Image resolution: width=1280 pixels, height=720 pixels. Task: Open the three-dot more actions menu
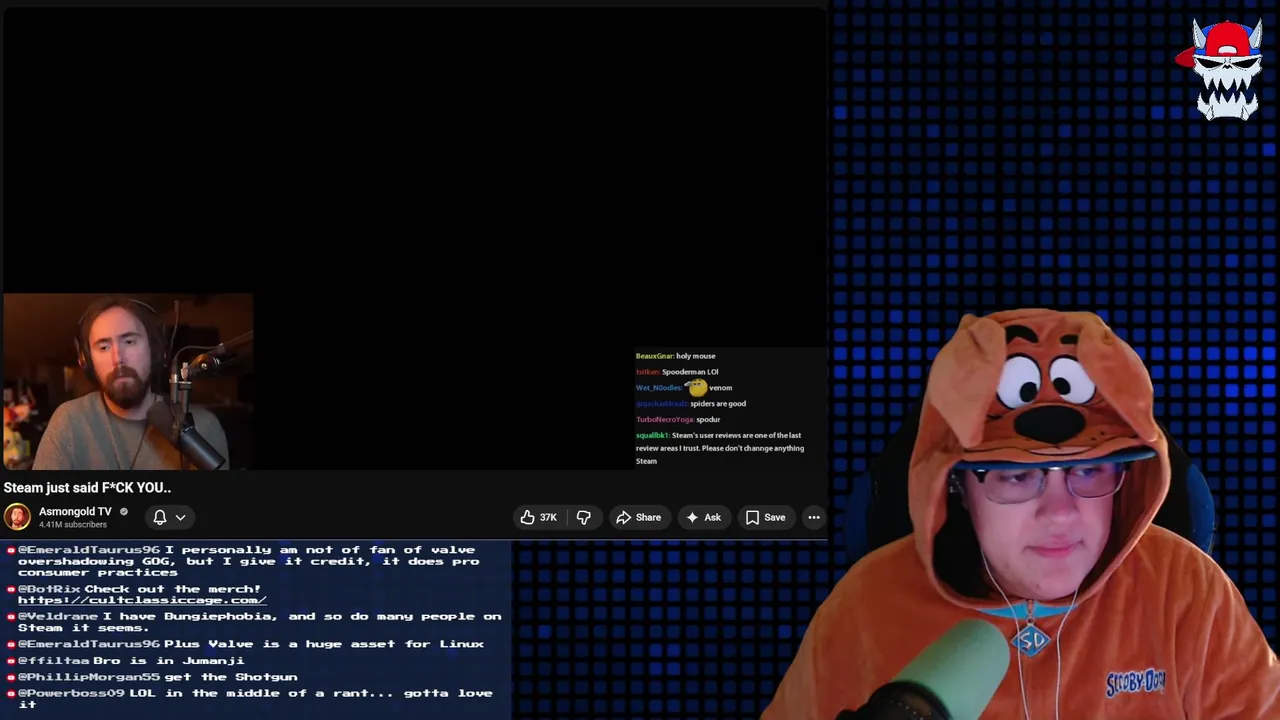click(814, 517)
